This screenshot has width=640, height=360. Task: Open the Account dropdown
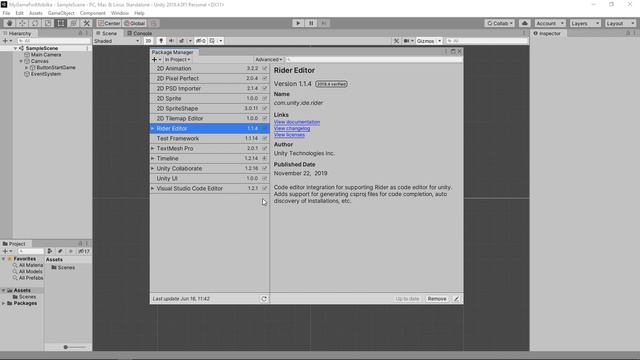[x=550, y=23]
